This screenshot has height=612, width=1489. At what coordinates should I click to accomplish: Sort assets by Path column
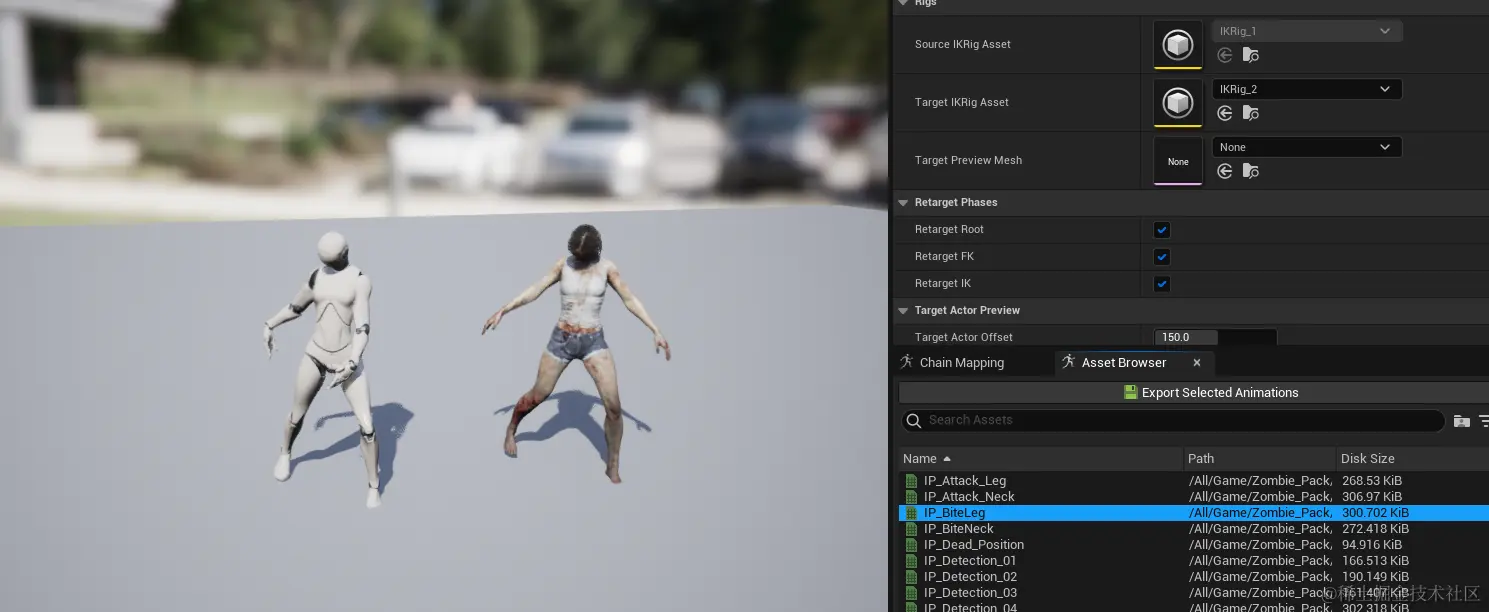pos(1259,458)
